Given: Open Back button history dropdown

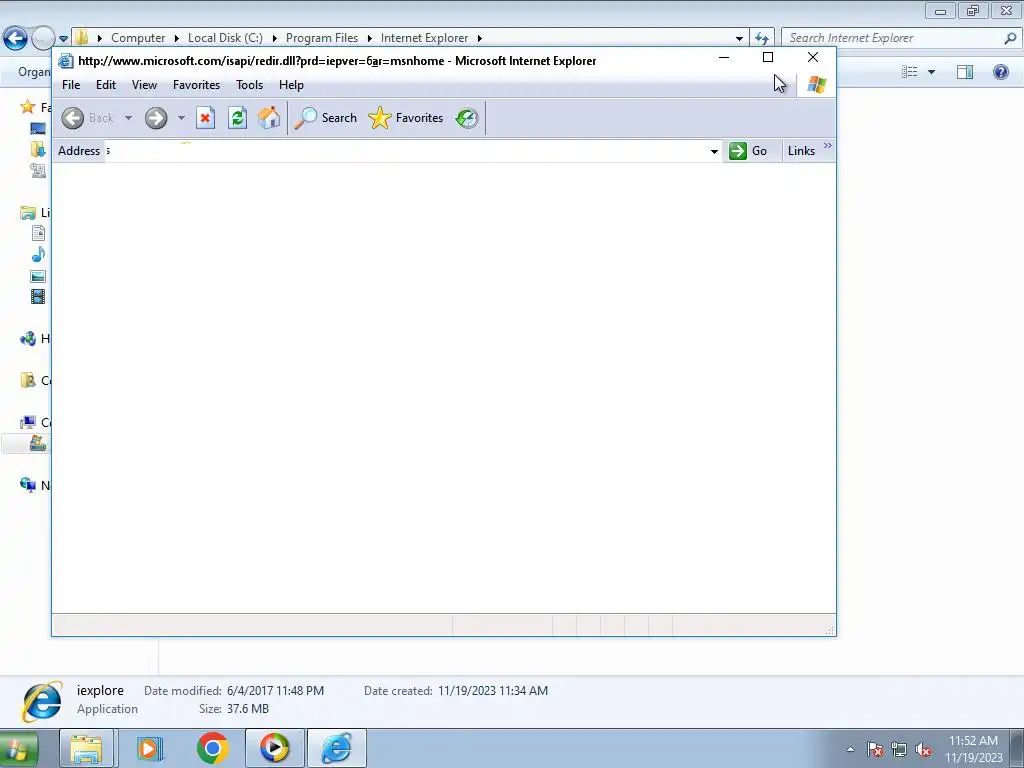Looking at the screenshot, I should tap(129, 118).
